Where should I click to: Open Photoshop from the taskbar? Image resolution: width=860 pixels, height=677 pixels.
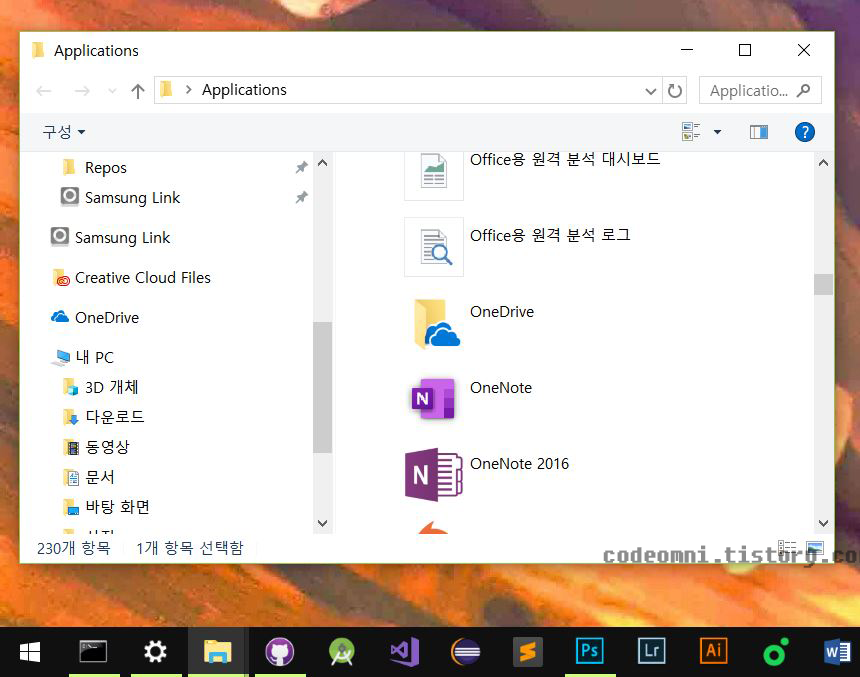(x=590, y=651)
